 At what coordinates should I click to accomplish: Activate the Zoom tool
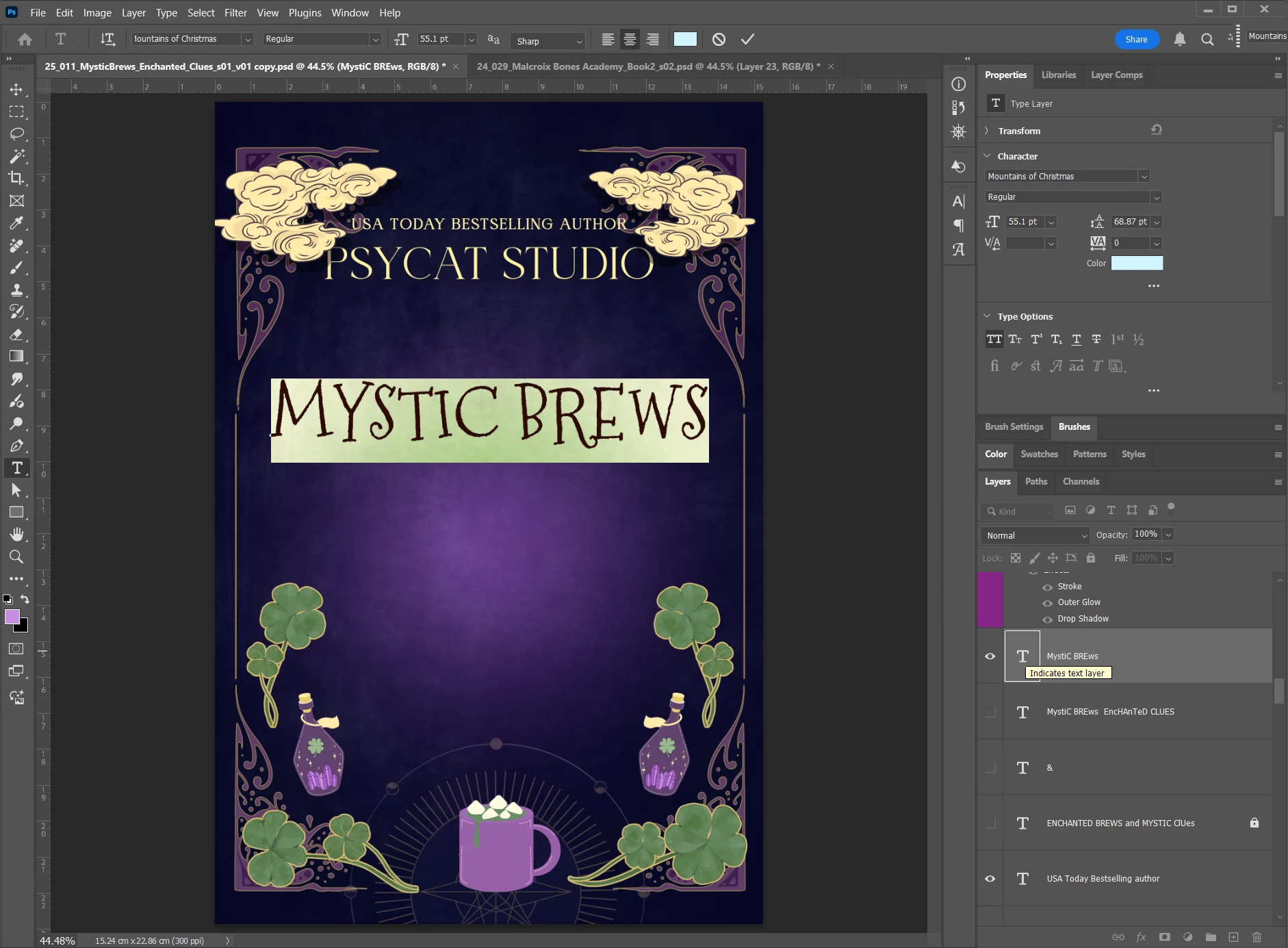tap(16, 556)
